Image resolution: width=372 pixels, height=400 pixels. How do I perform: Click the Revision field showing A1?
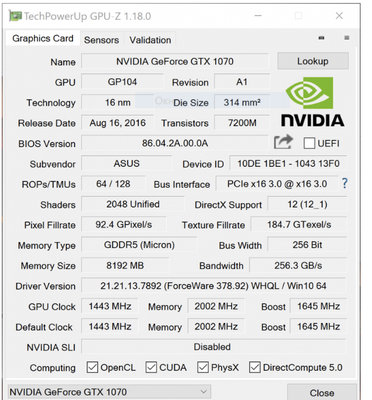tap(242, 82)
